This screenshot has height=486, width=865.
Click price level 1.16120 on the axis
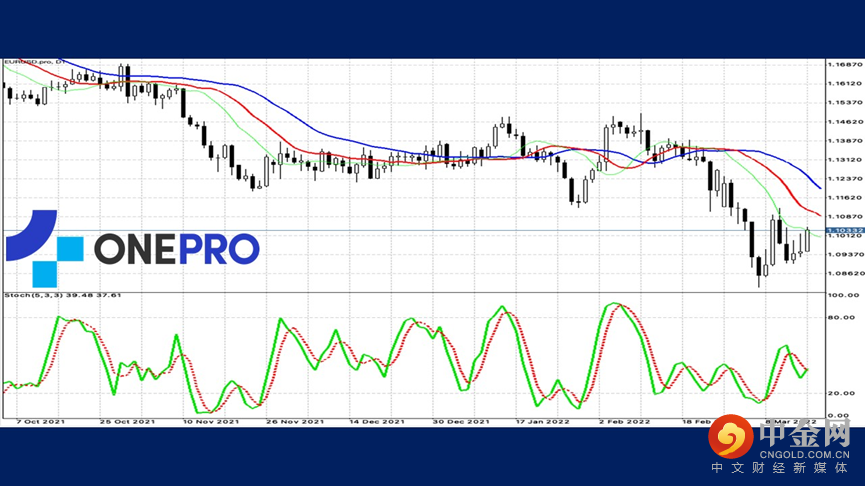coord(845,83)
